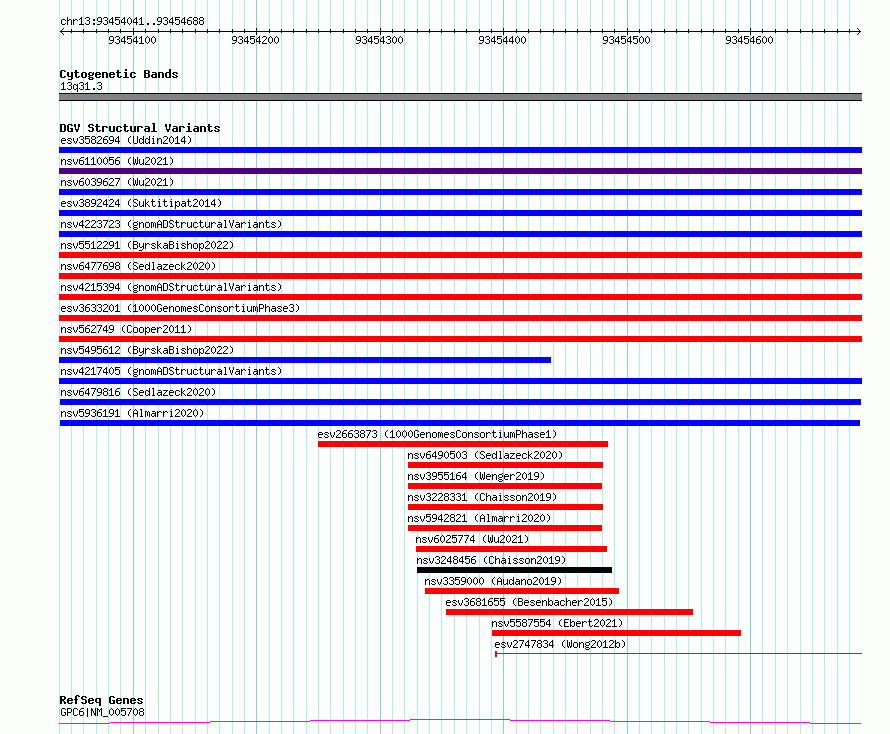Click the chr13:93454041..93454688 region label
This screenshot has height=734, width=890.
(x=132, y=21)
